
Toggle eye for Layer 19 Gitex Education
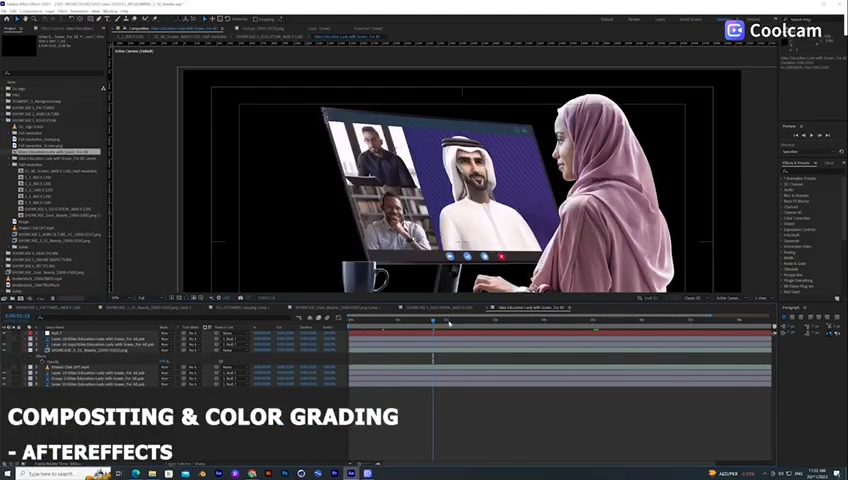[x=4, y=373]
